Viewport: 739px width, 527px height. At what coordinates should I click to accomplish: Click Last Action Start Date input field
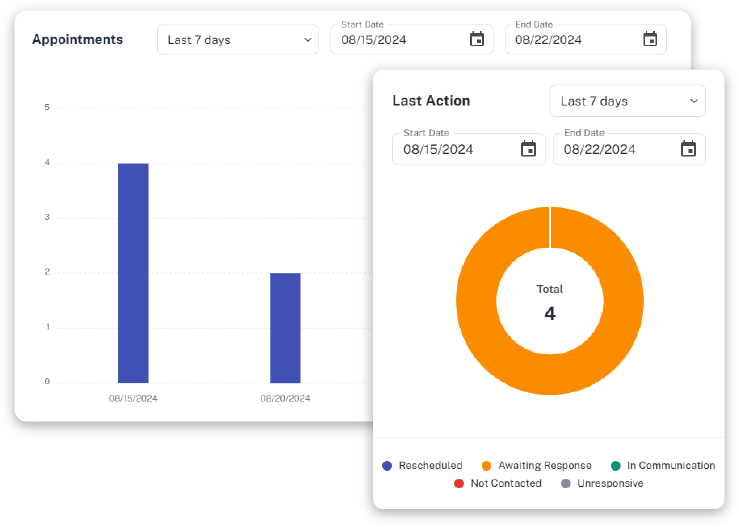(455, 149)
